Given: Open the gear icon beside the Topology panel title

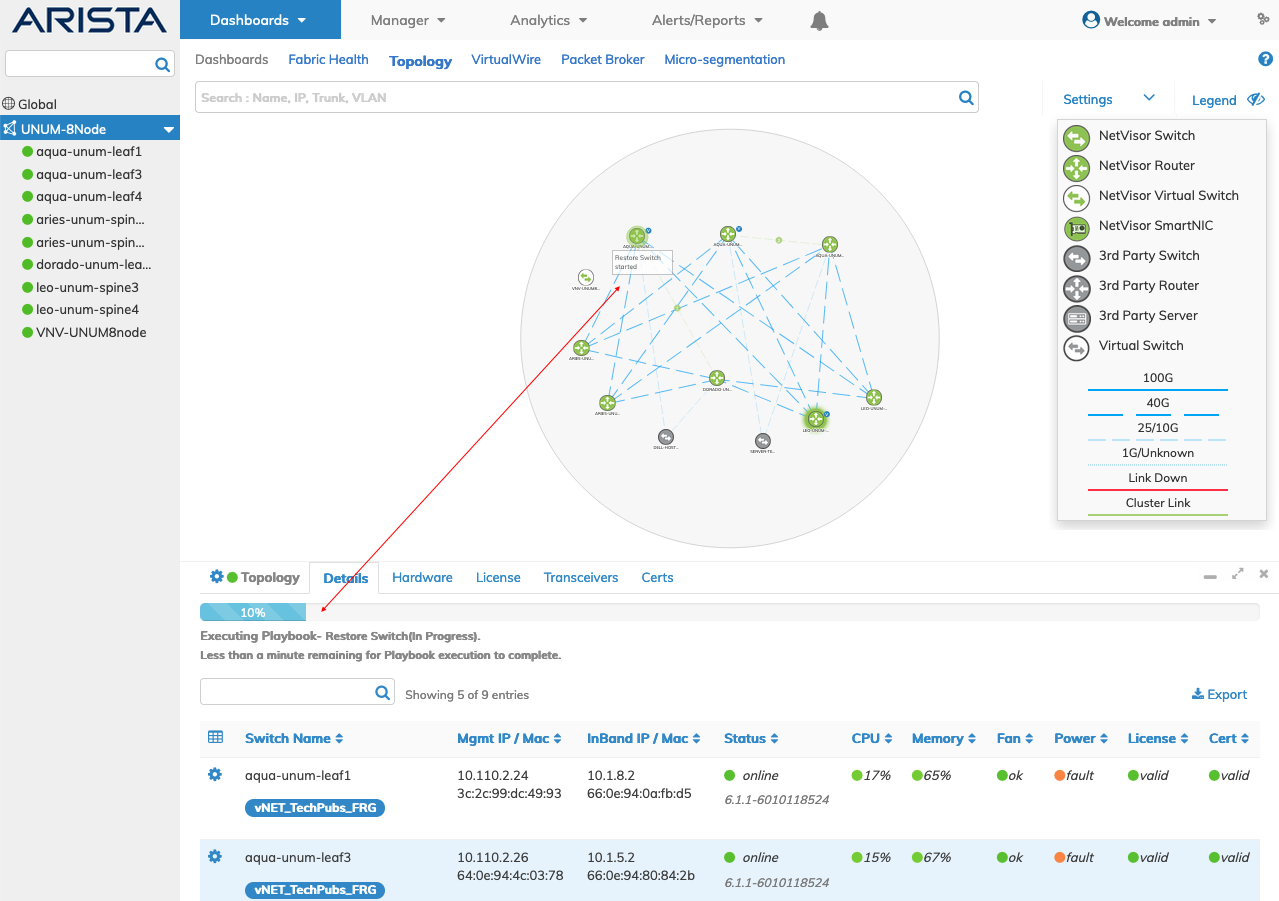Looking at the screenshot, I should 216,577.
